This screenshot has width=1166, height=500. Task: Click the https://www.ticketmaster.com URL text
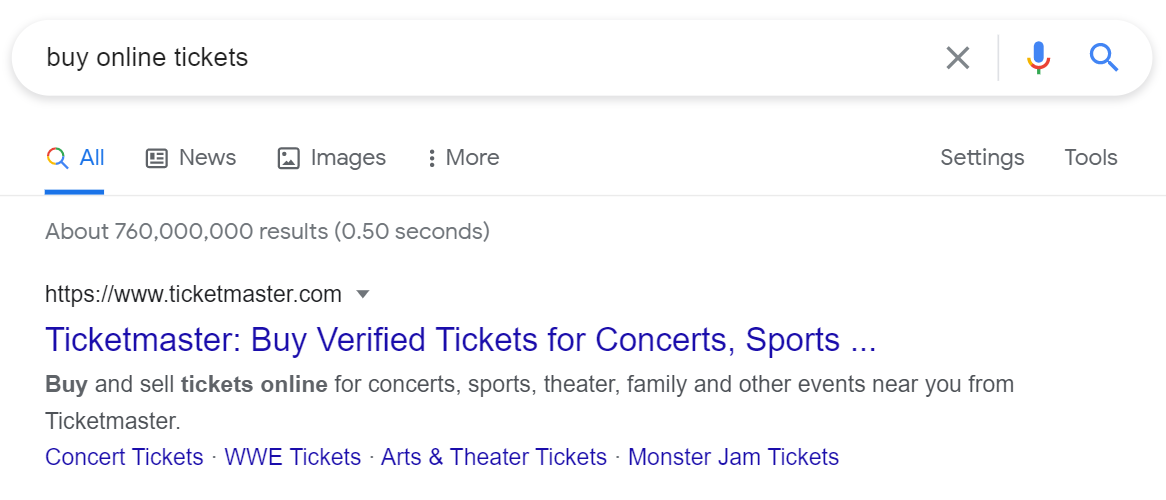[x=193, y=294]
